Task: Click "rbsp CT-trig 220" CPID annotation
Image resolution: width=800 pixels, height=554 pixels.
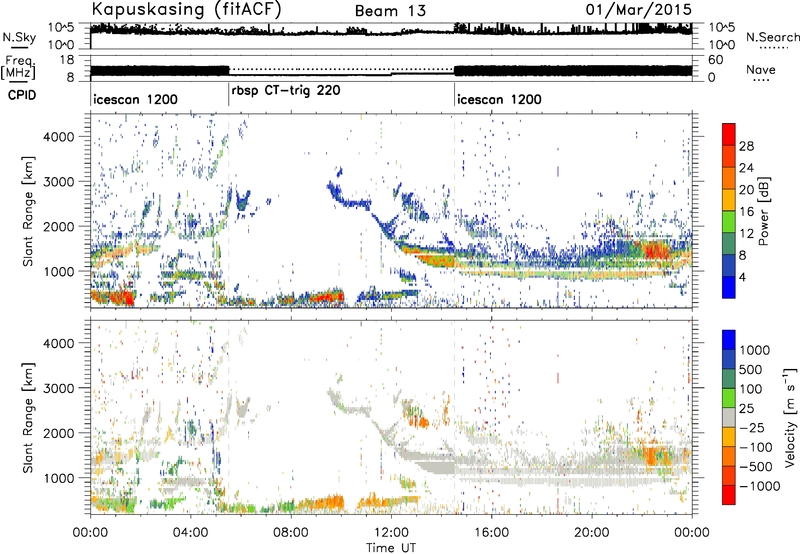Action: tap(286, 91)
